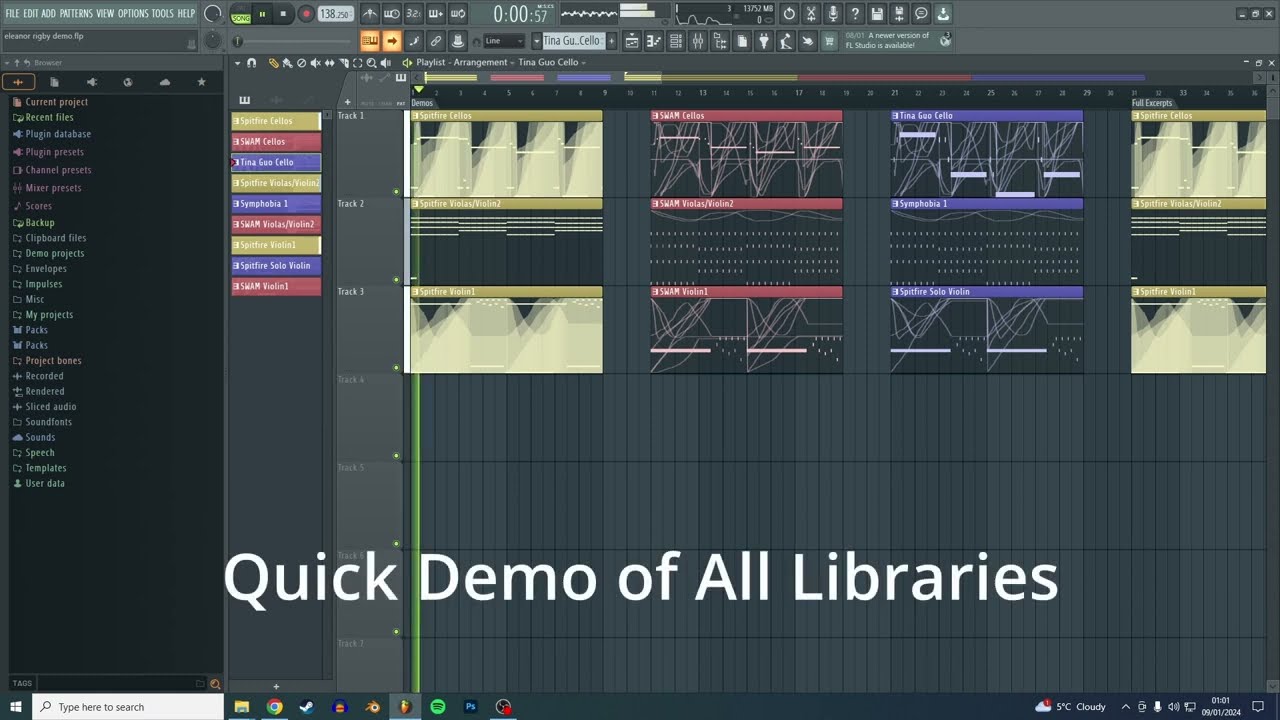Click the shopping cart icon
Image resolution: width=1280 pixels, height=720 pixels.
point(829,41)
